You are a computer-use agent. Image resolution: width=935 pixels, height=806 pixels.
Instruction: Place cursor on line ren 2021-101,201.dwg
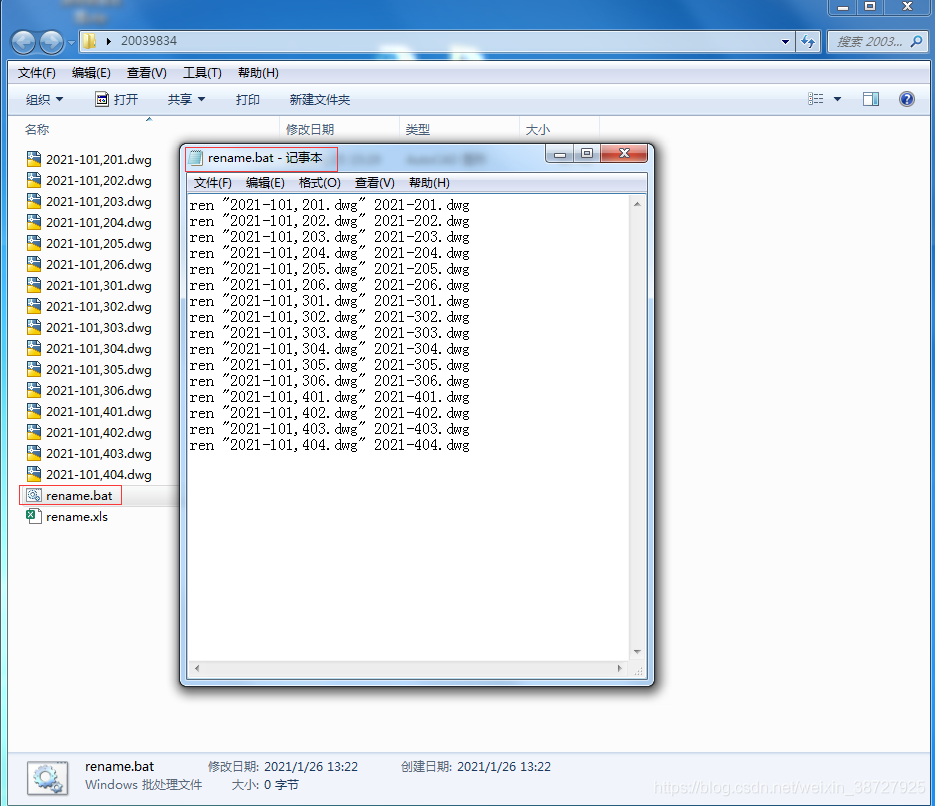[x=329, y=205]
